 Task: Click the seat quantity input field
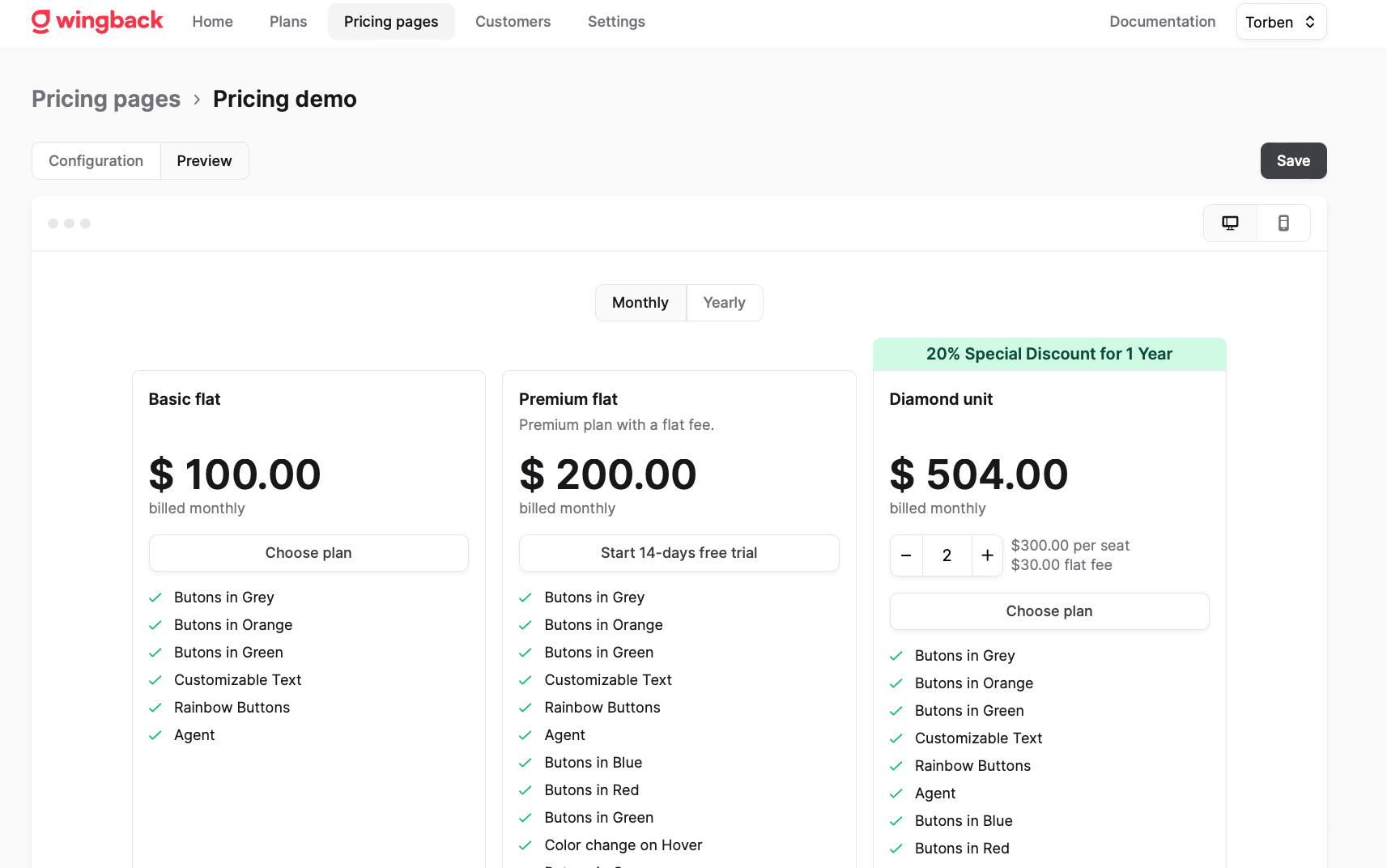(x=947, y=555)
